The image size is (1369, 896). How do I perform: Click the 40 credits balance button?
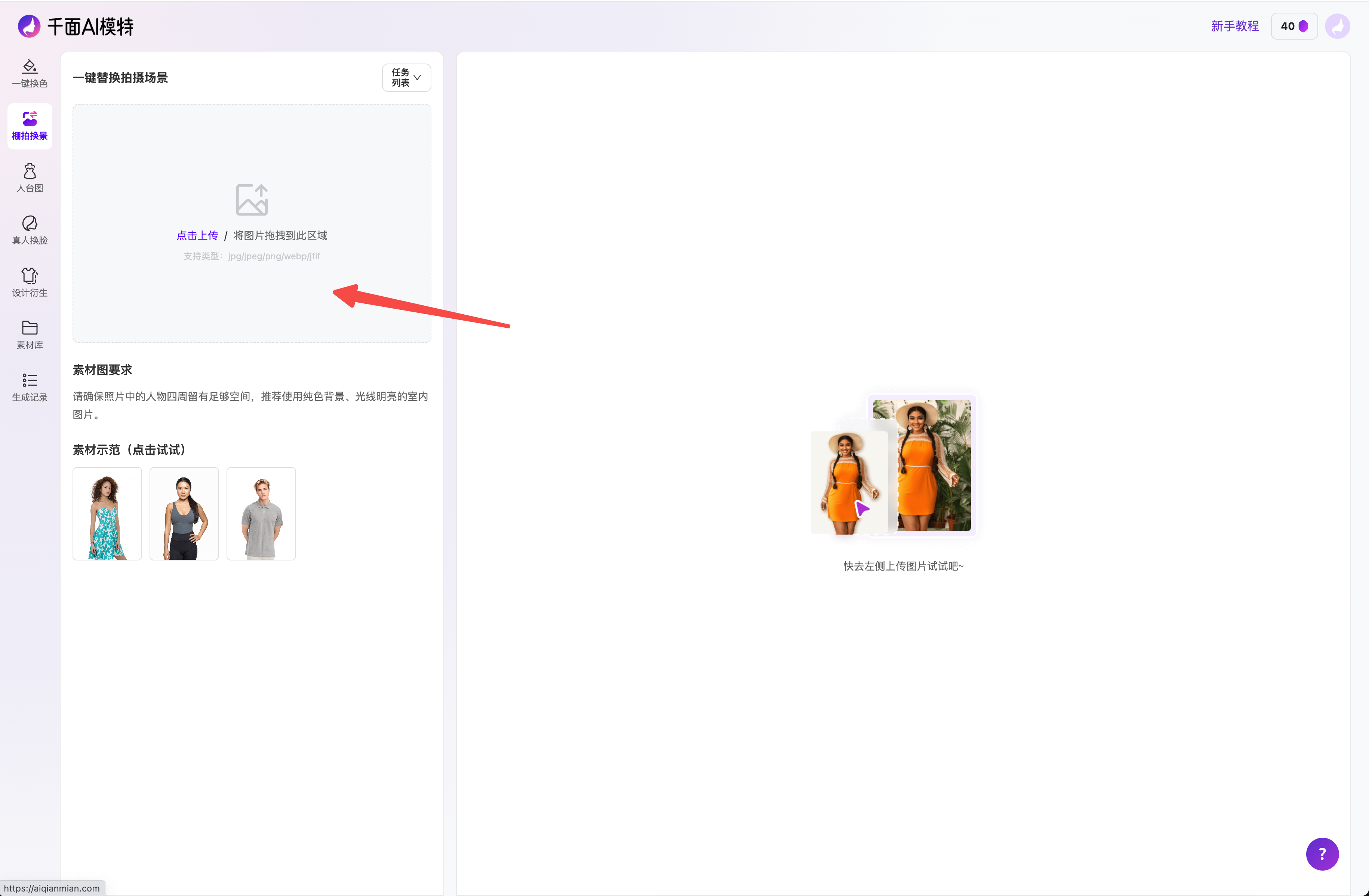(x=1294, y=27)
